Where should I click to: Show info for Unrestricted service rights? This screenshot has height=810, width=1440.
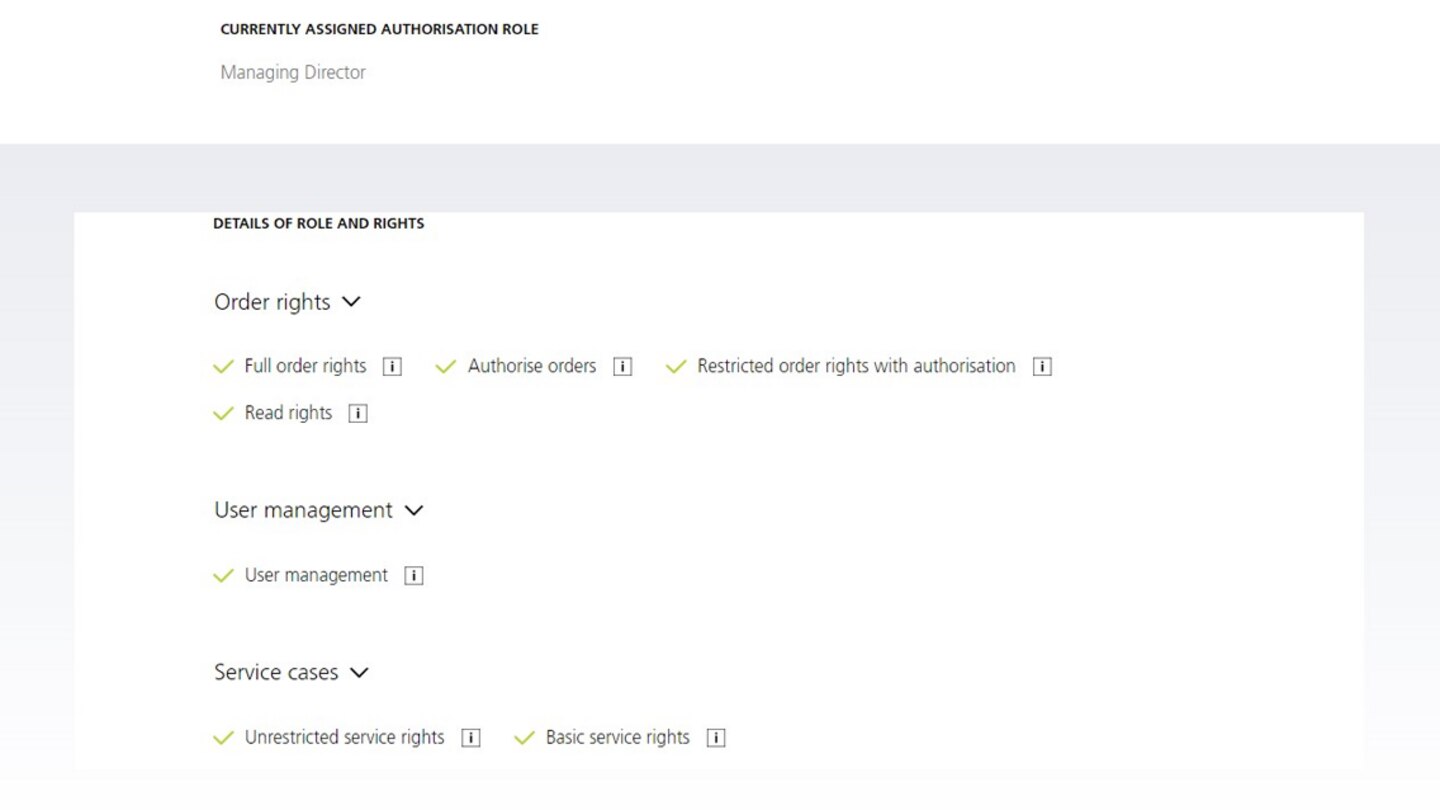tap(471, 738)
